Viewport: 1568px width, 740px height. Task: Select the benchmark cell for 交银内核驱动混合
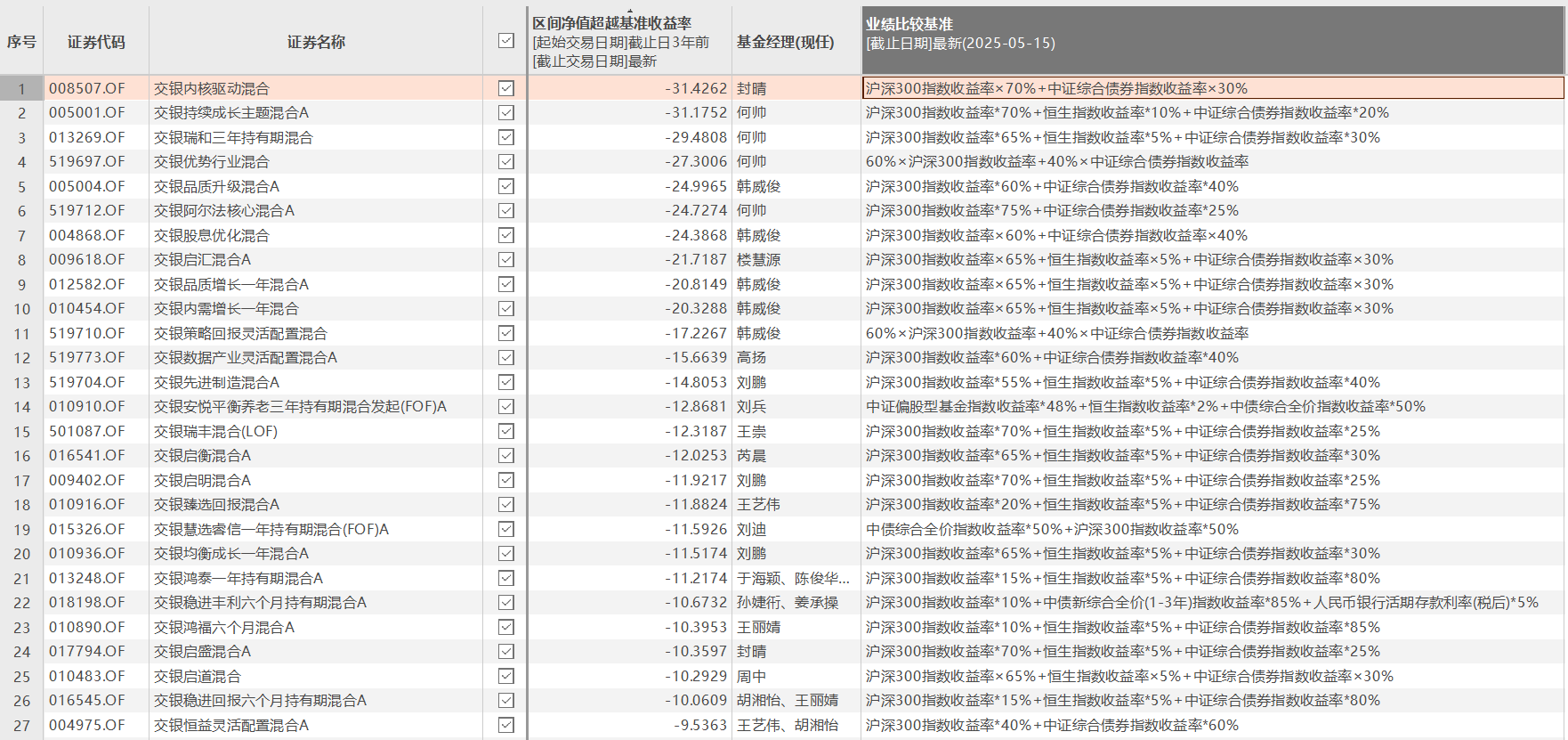pos(1056,88)
